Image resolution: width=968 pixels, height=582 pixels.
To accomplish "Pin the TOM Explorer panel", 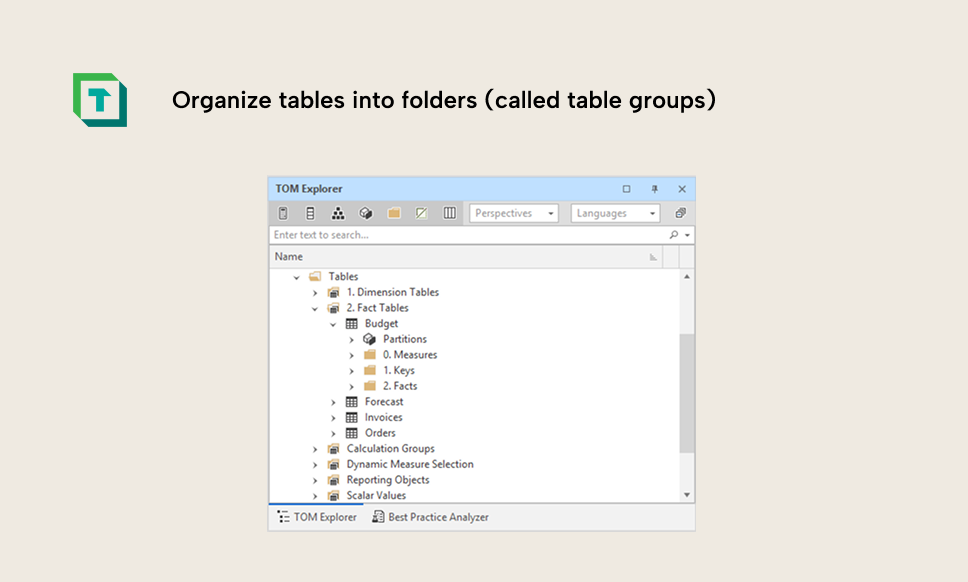I will coord(654,188).
